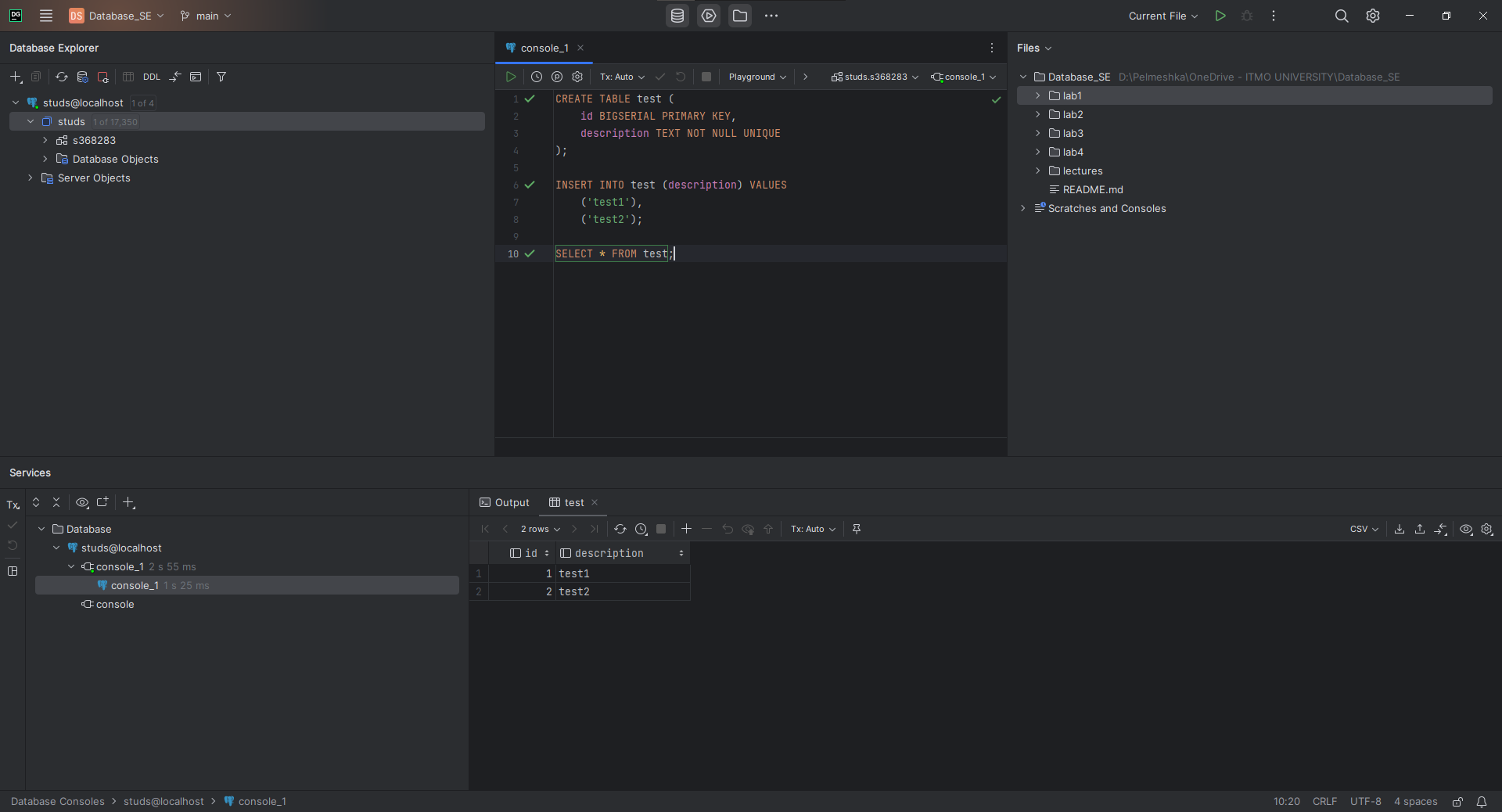This screenshot has height=812, width=1502.
Task: Open data source properties
Action: [82, 77]
